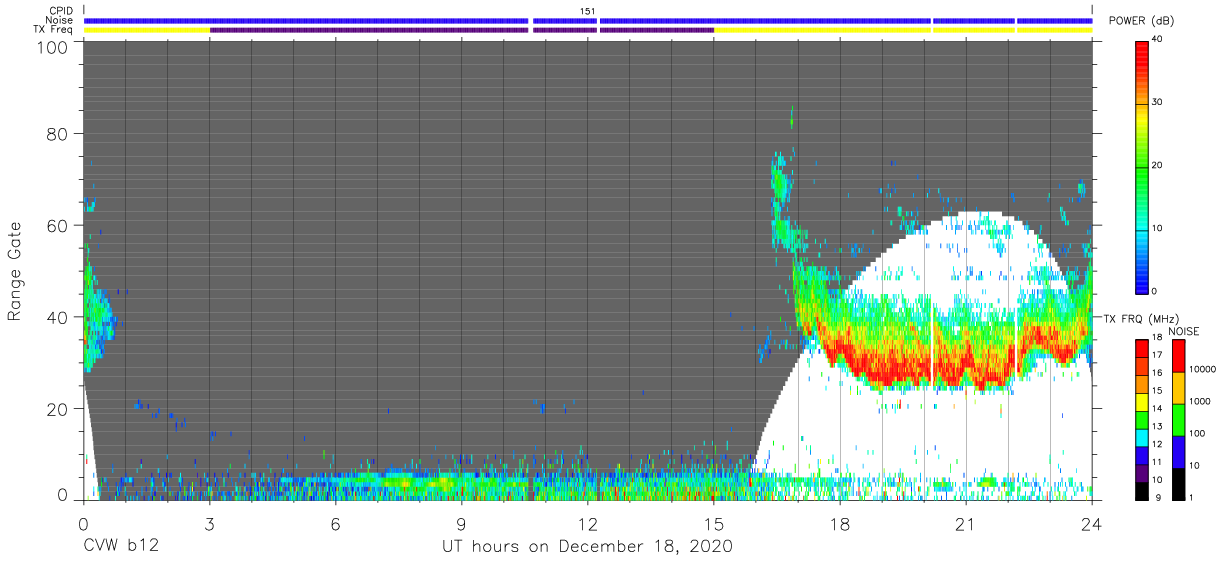Pick the green segment of NOISE scale
The width and height of the screenshot is (1228, 567).
(x=1178, y=420)
